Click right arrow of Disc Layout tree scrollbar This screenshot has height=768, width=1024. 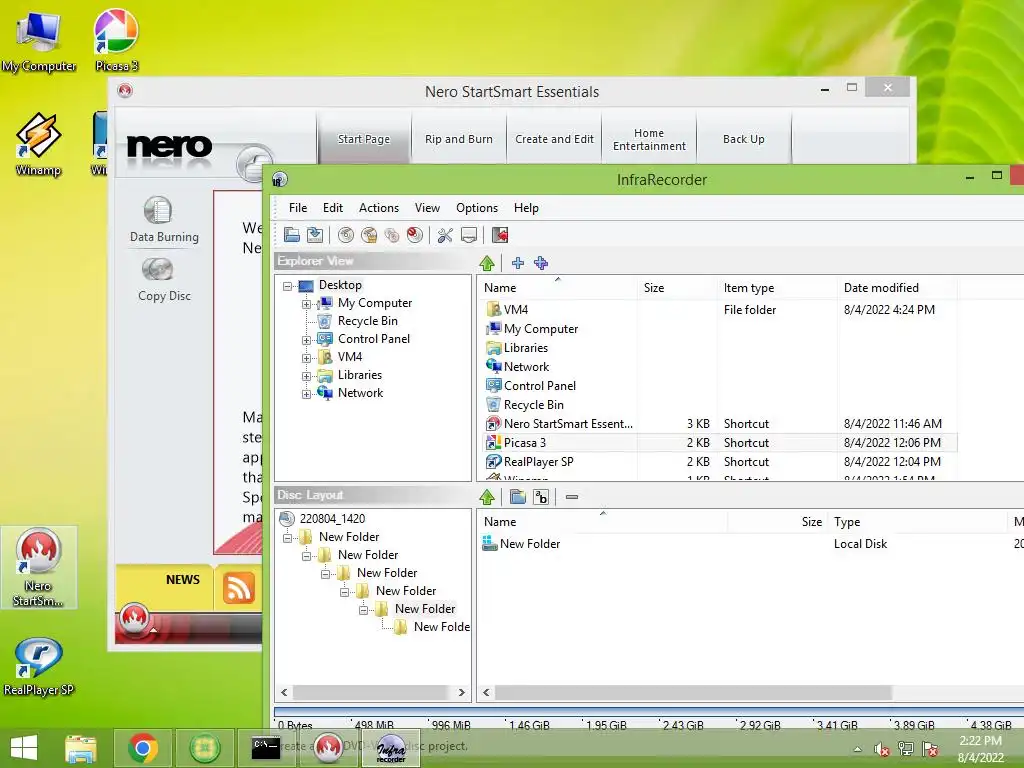[x=462, y=692]
